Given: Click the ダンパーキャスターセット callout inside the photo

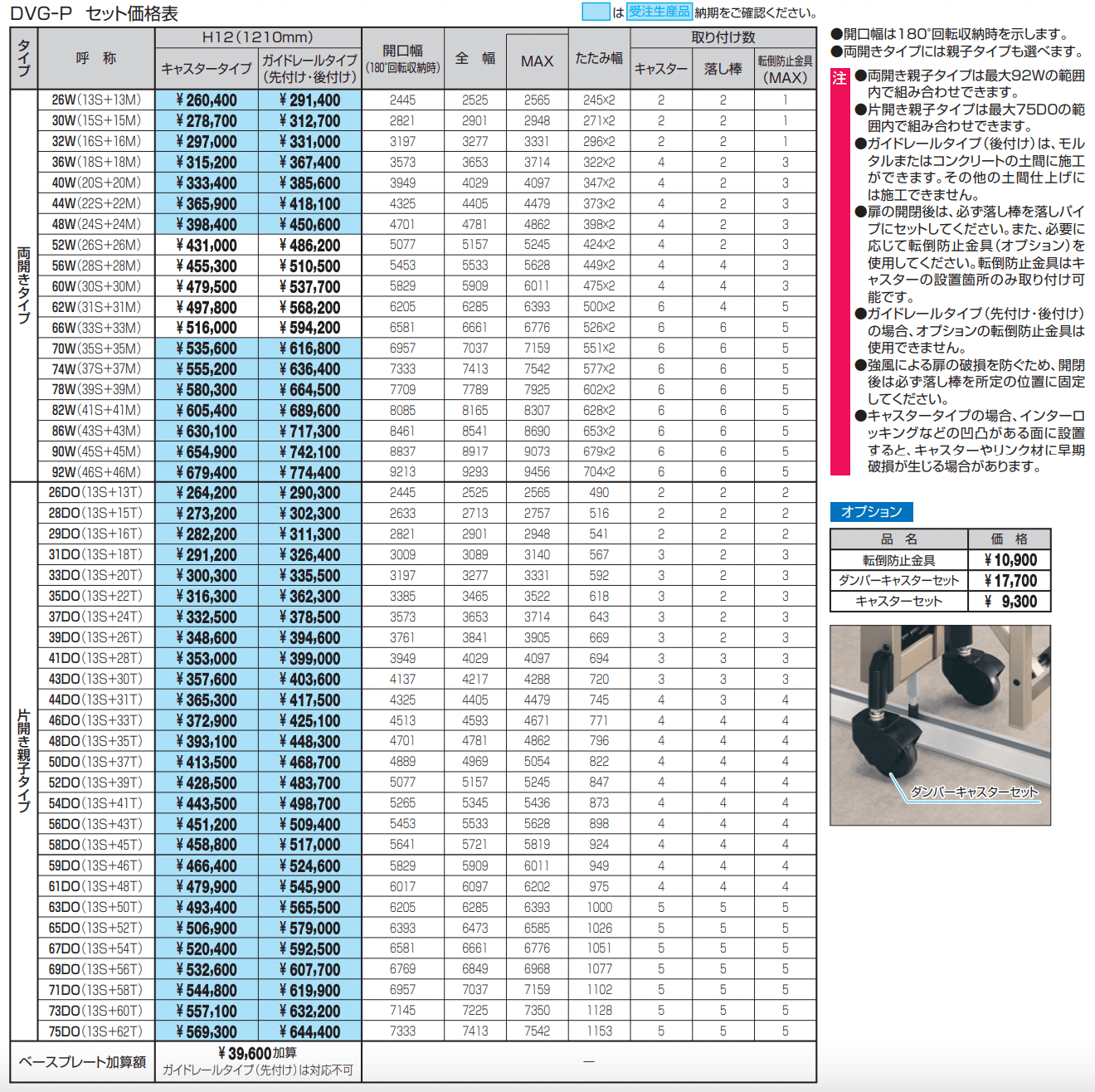Looking at the screenshot, I should click(974, 792).
